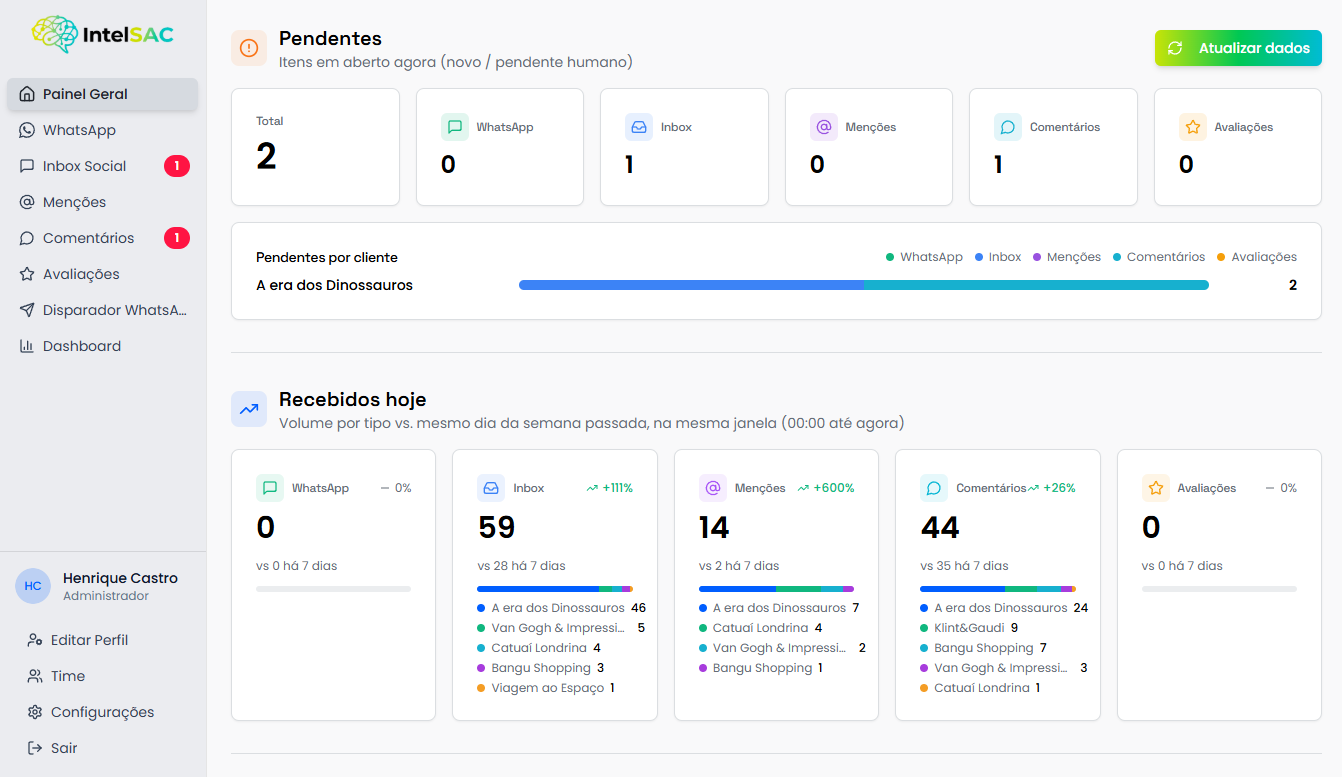Click the Menções stacked bar in Recebidos hoje
This screenshot has width=1342, height=777.
point(776,589)
